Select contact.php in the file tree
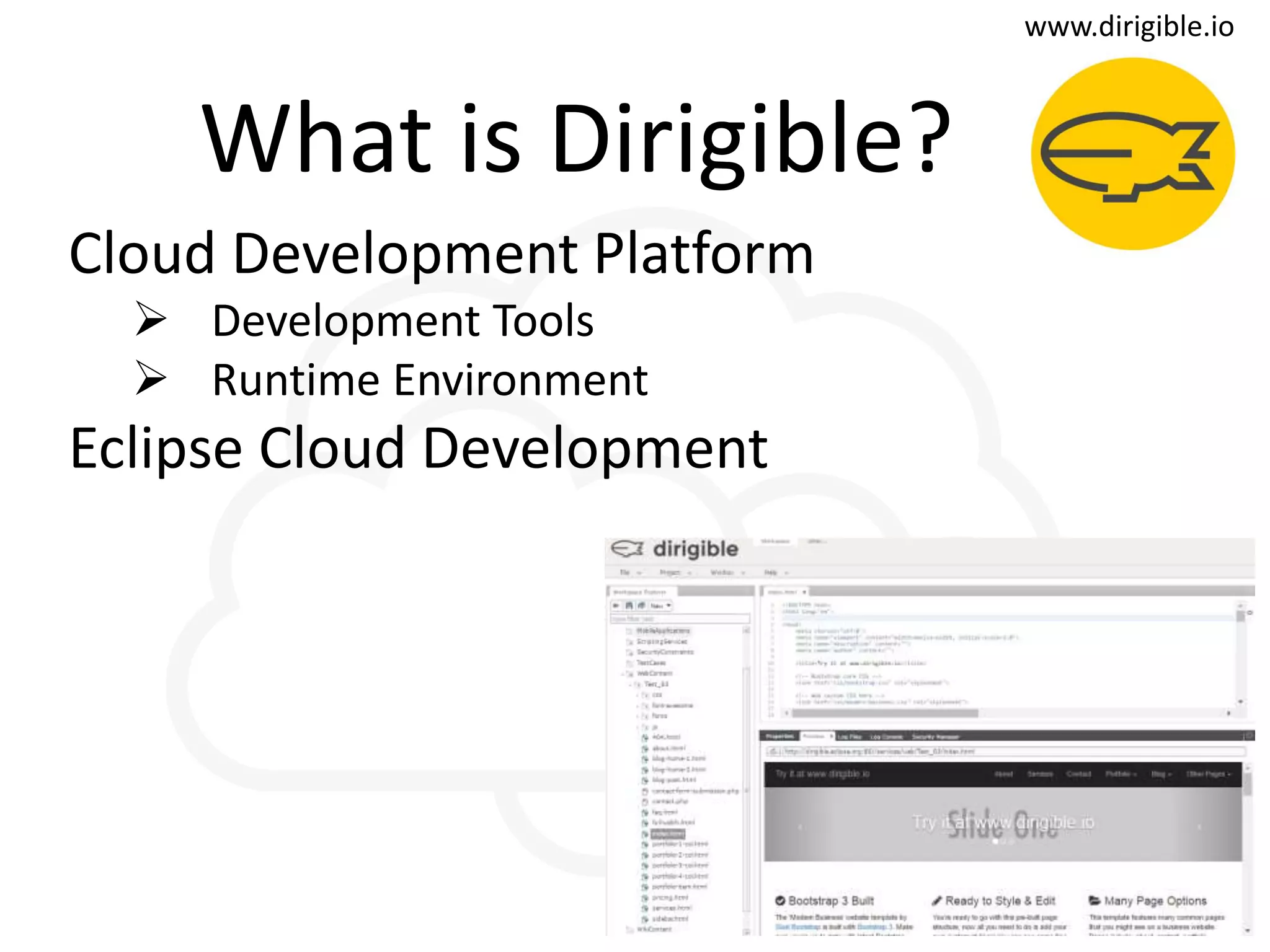The width and height of the screenshot is (1270, 952). point(670,801)
